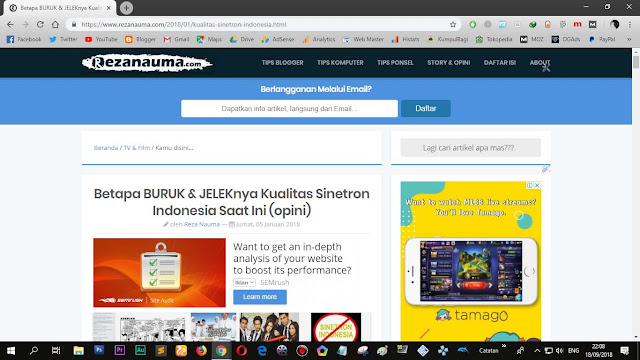Open the OGAds bookmark

click(x=566, y=39)
